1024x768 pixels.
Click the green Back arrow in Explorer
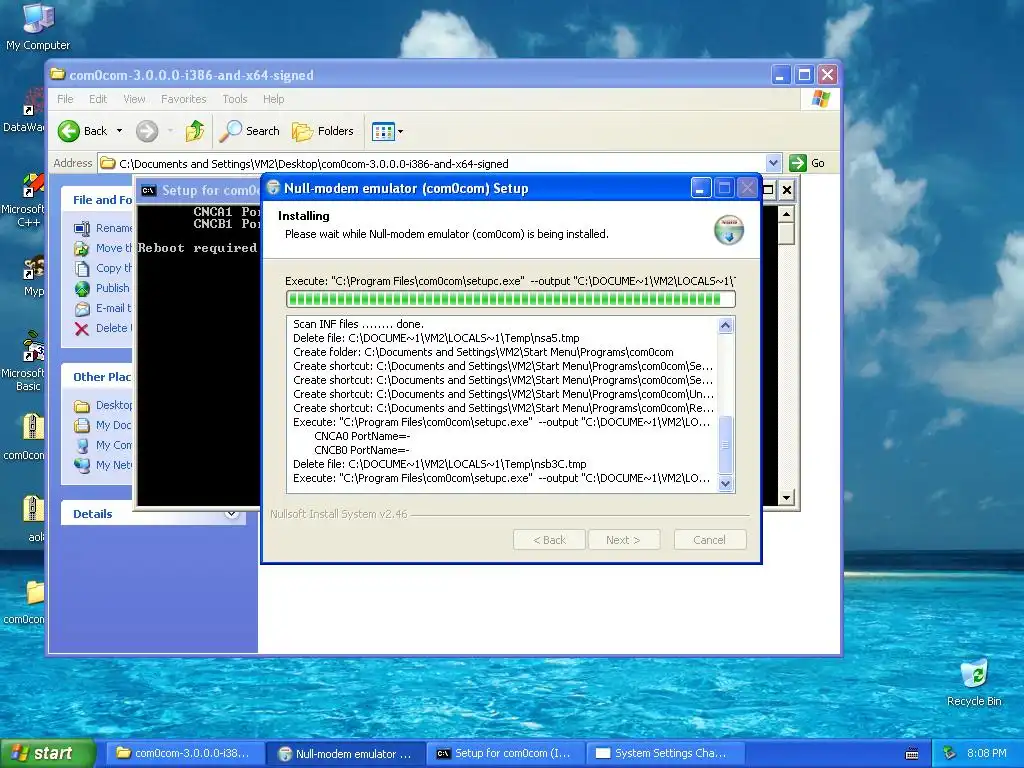pos(69,131)
